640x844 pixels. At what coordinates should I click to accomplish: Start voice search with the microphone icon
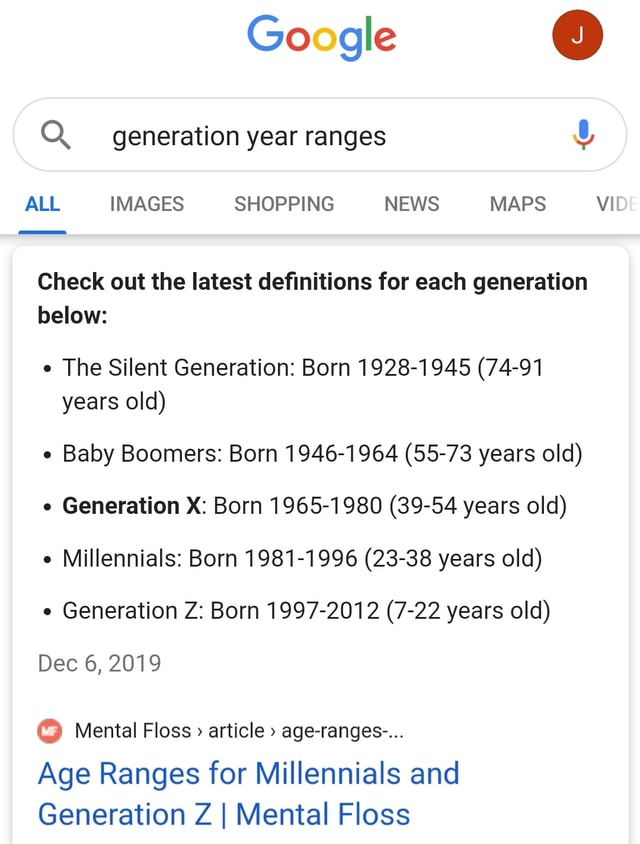tap(583, 135)
